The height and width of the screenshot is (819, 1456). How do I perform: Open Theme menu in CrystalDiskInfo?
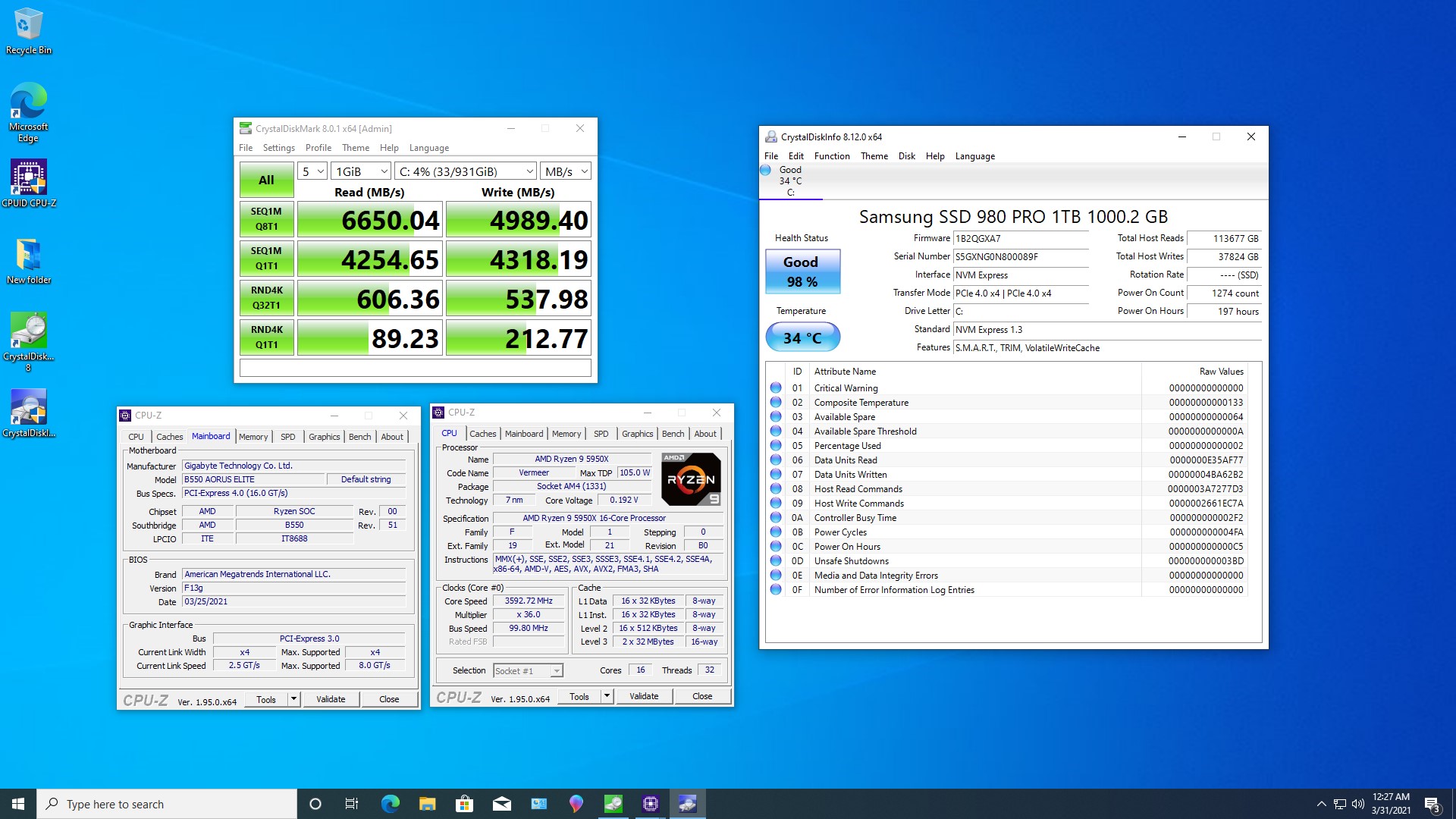coord(874,156)
